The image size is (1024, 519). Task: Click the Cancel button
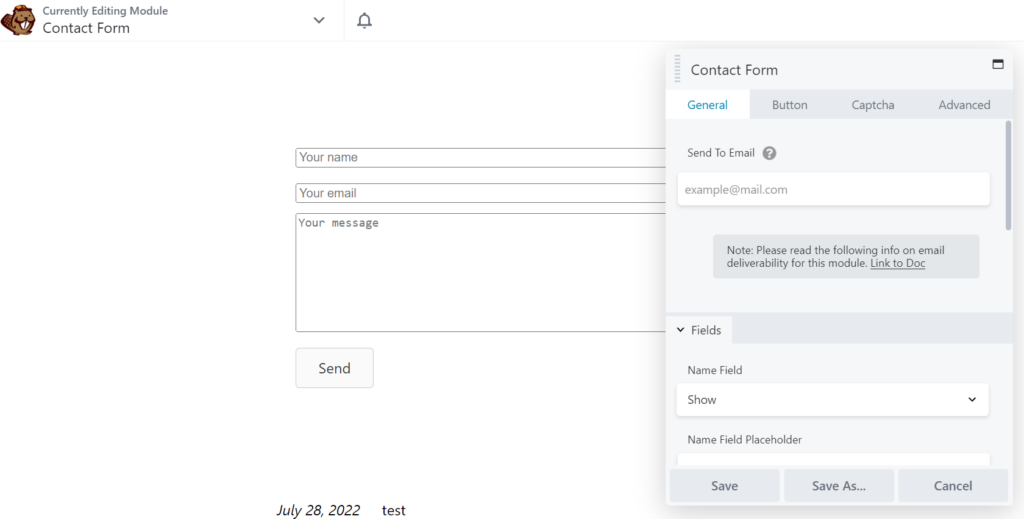(x=953, y=486)
